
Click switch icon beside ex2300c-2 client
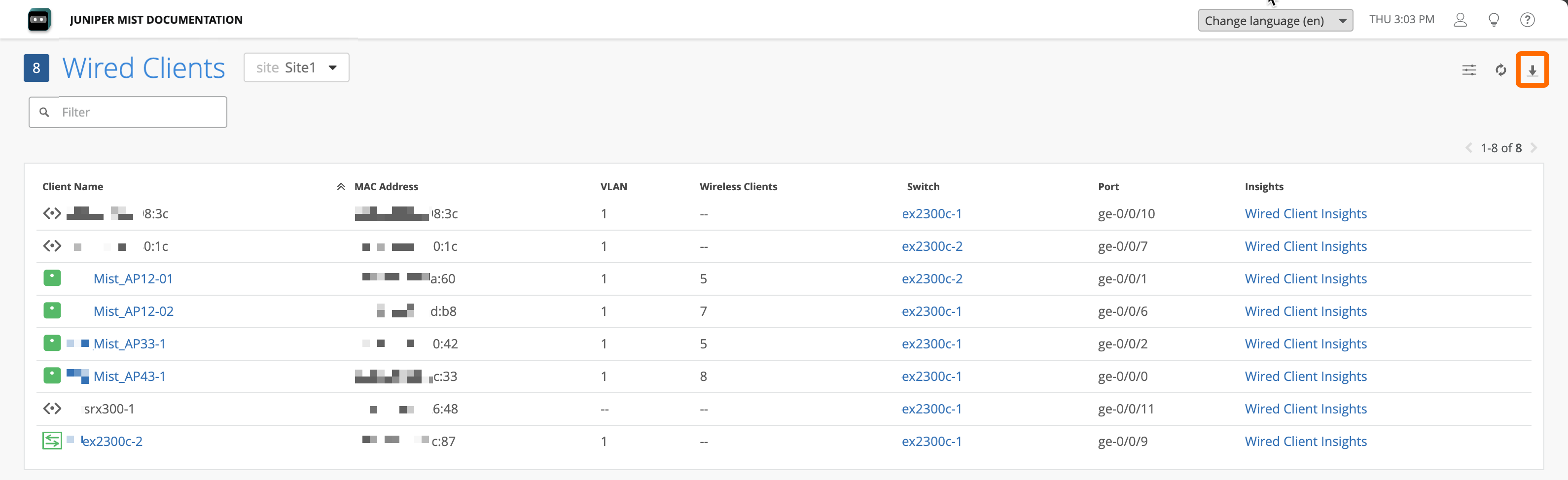52,441
